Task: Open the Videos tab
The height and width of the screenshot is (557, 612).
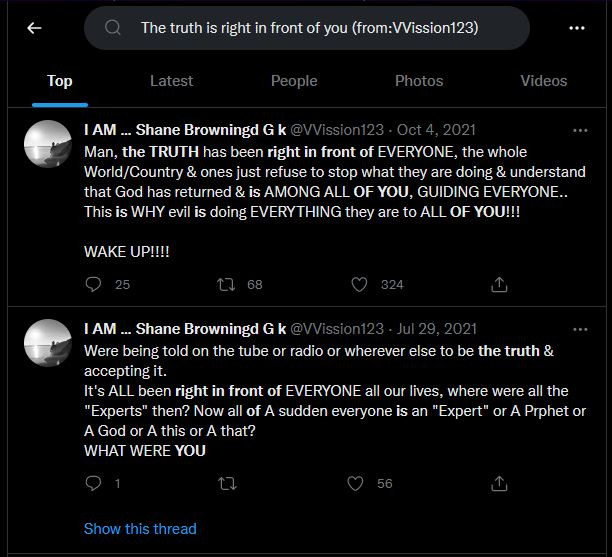Action: [544, 81]
